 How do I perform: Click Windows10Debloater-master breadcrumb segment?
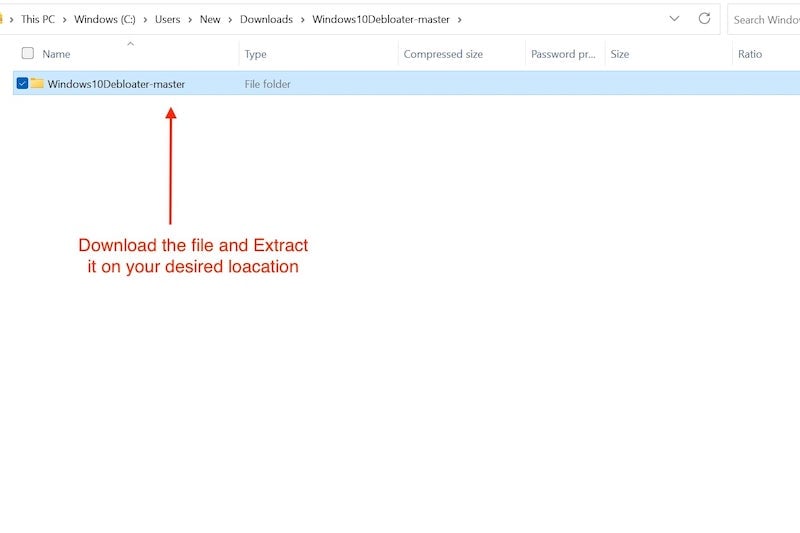(381, 19)
